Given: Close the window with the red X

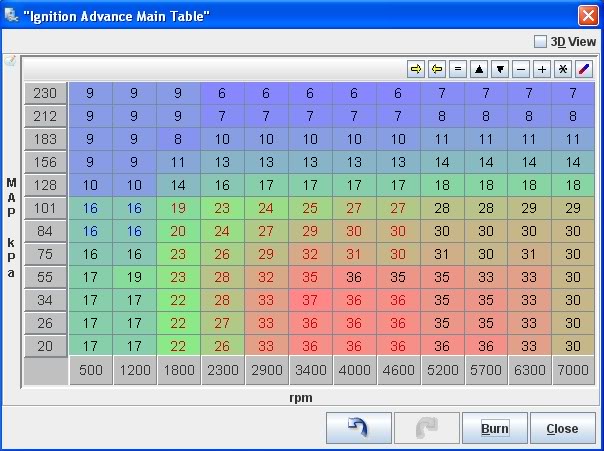Looking at the screenshot, I should (x=588, y=16).
